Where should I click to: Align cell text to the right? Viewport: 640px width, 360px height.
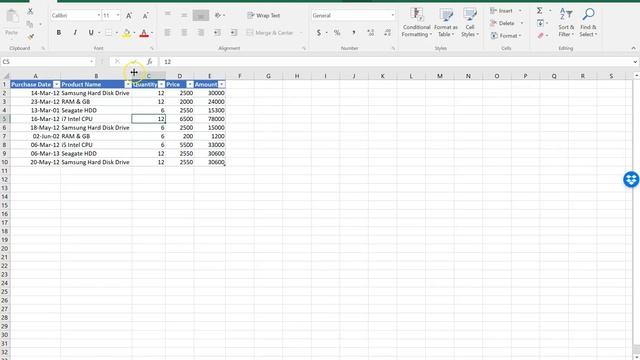tap(201, 33)
